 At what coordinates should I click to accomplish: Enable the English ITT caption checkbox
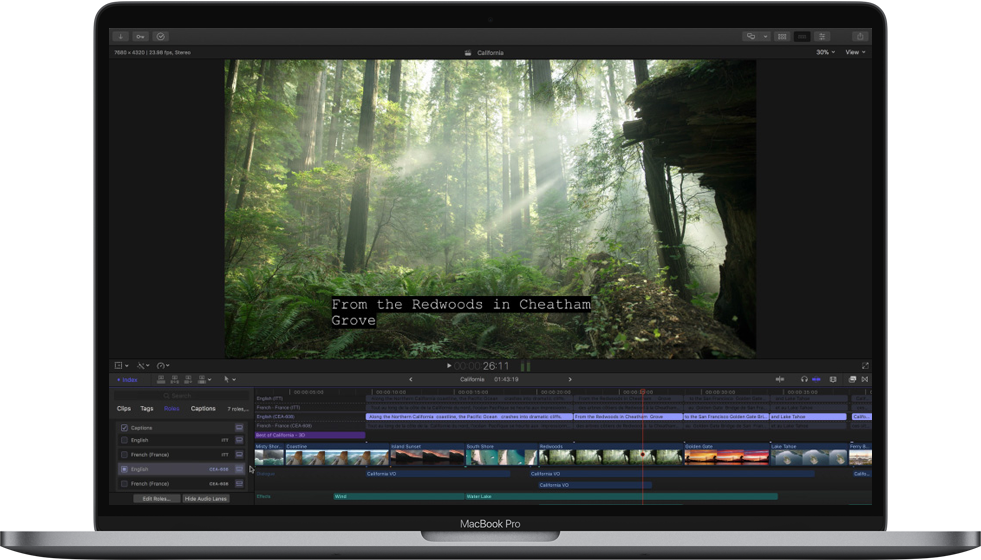pyautogui.click(x=124, y=440)
